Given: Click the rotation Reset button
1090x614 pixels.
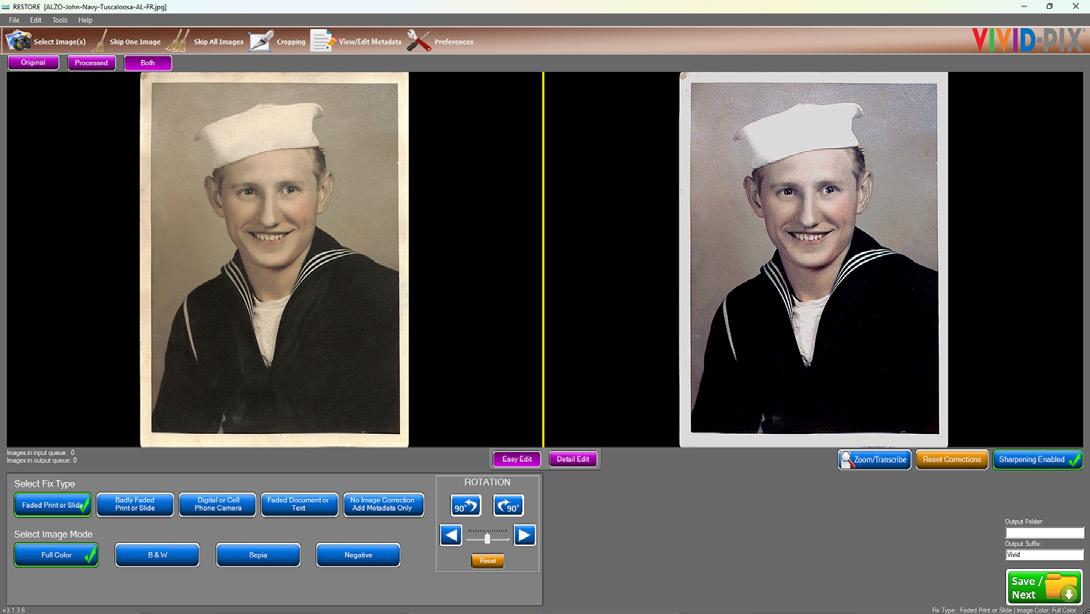Looking at the screenshot, I should (x=487, y=560).
